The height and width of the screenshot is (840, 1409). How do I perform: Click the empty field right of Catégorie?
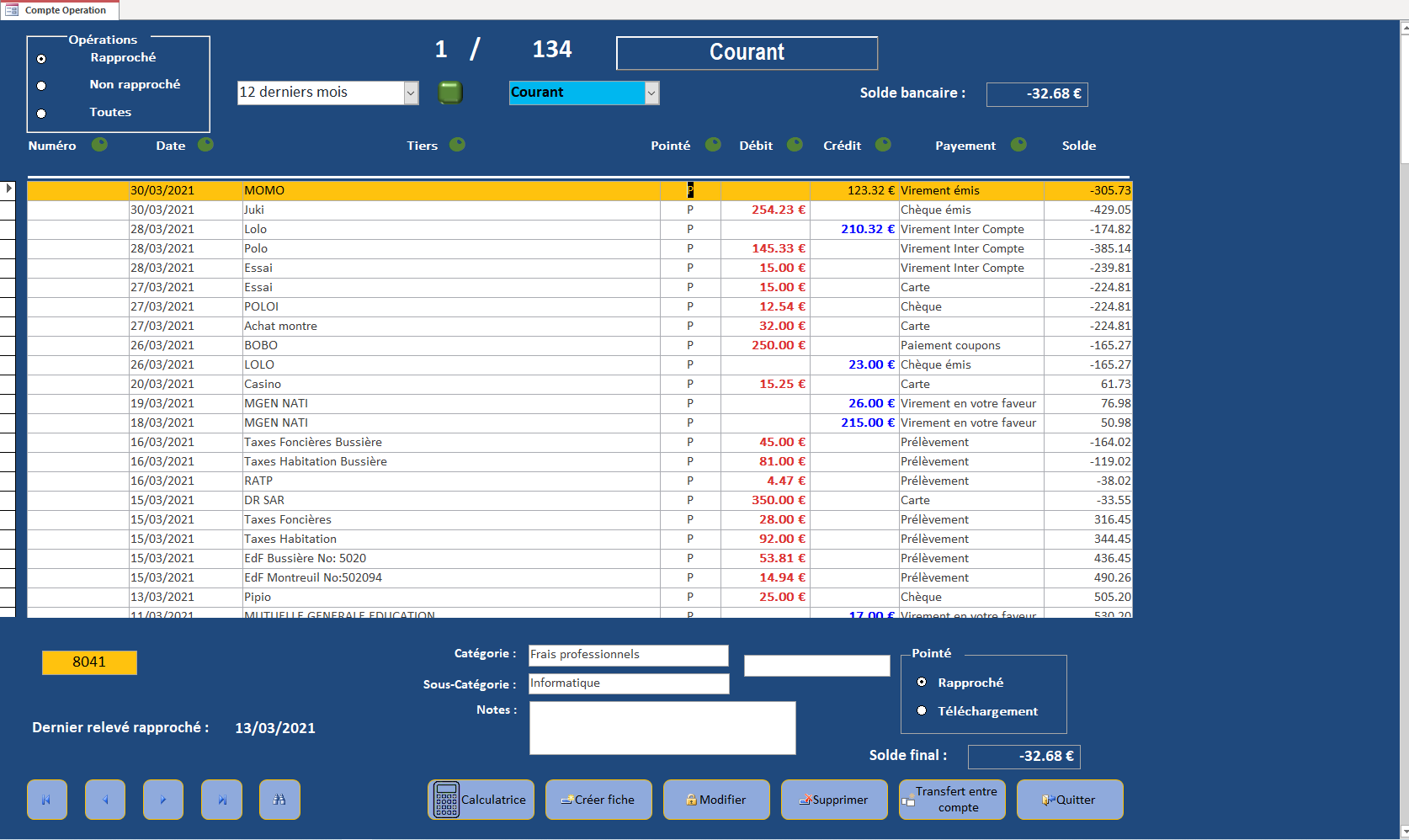click(817, 666)
